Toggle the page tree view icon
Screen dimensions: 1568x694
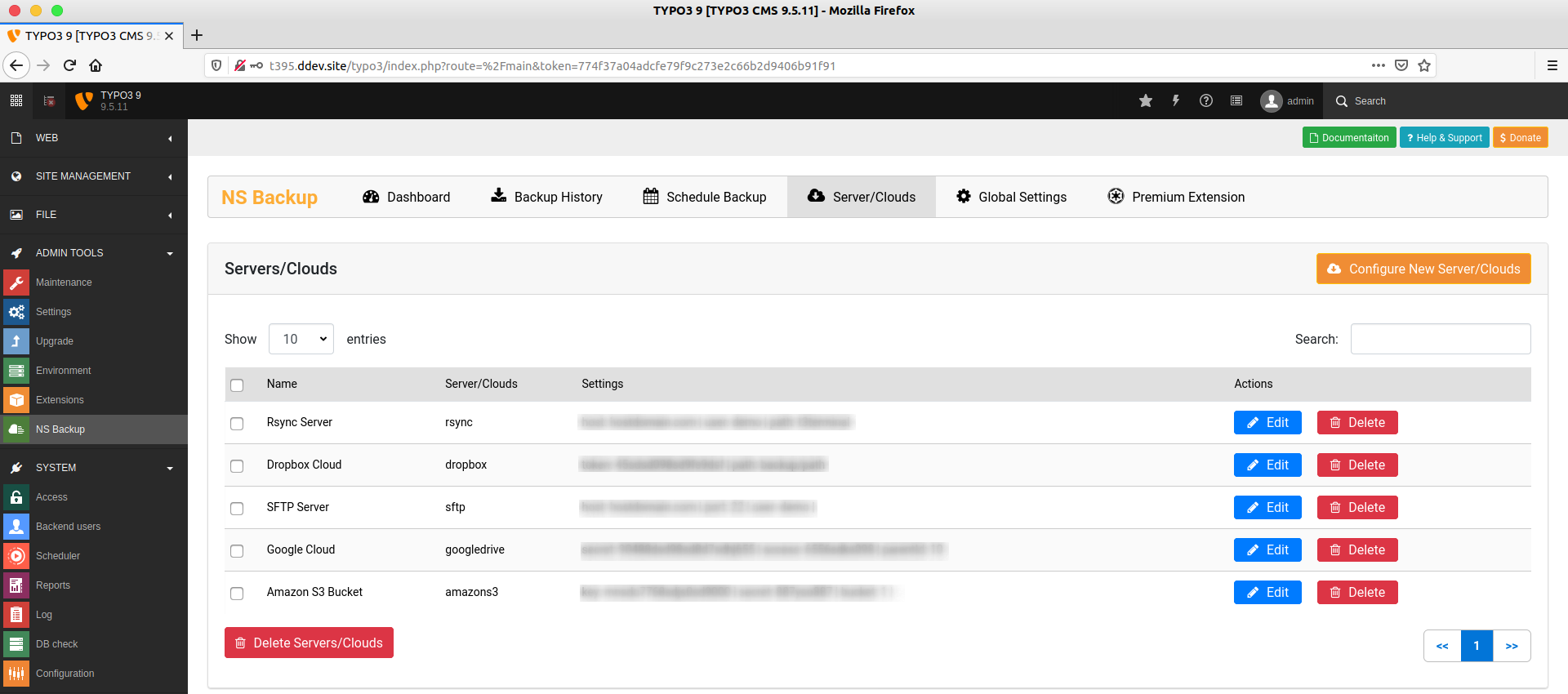pos(49,100)
